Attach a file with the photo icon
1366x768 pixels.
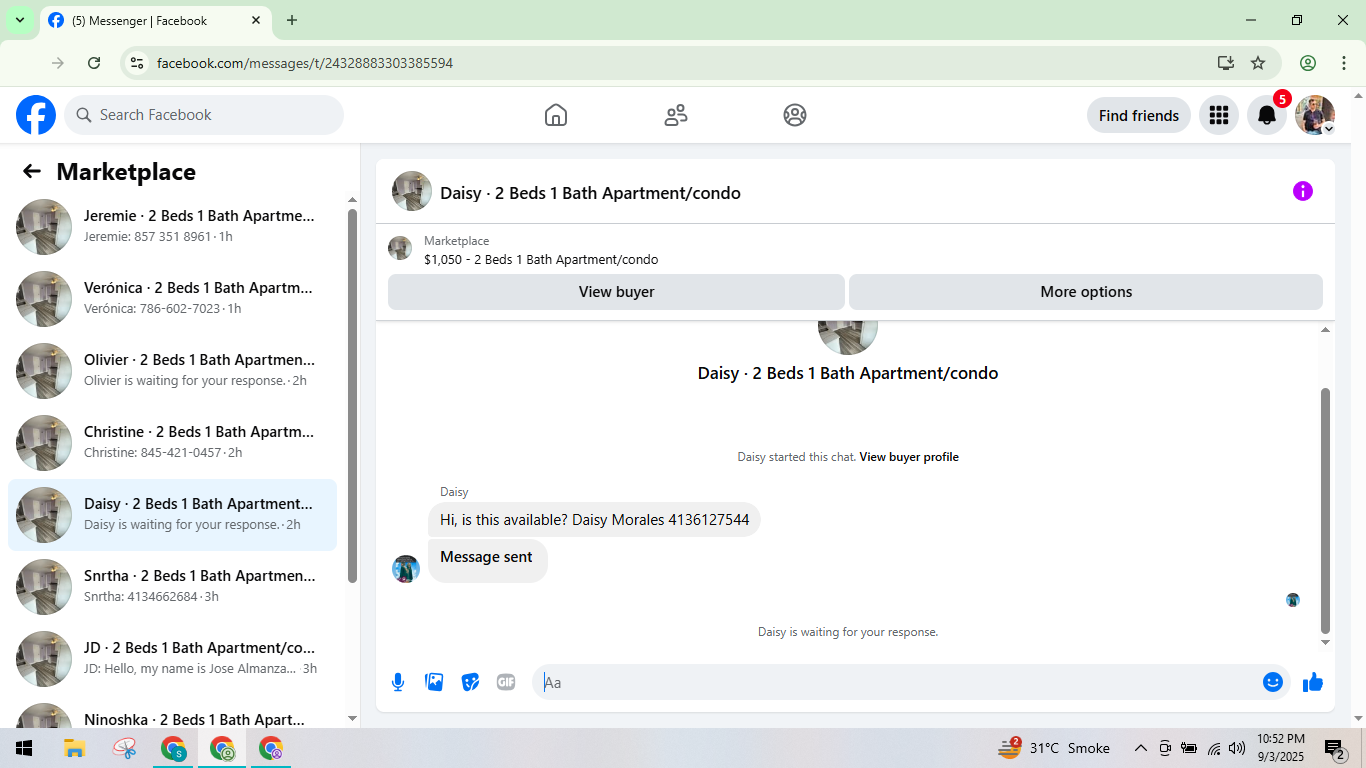(x=434, y=682)
